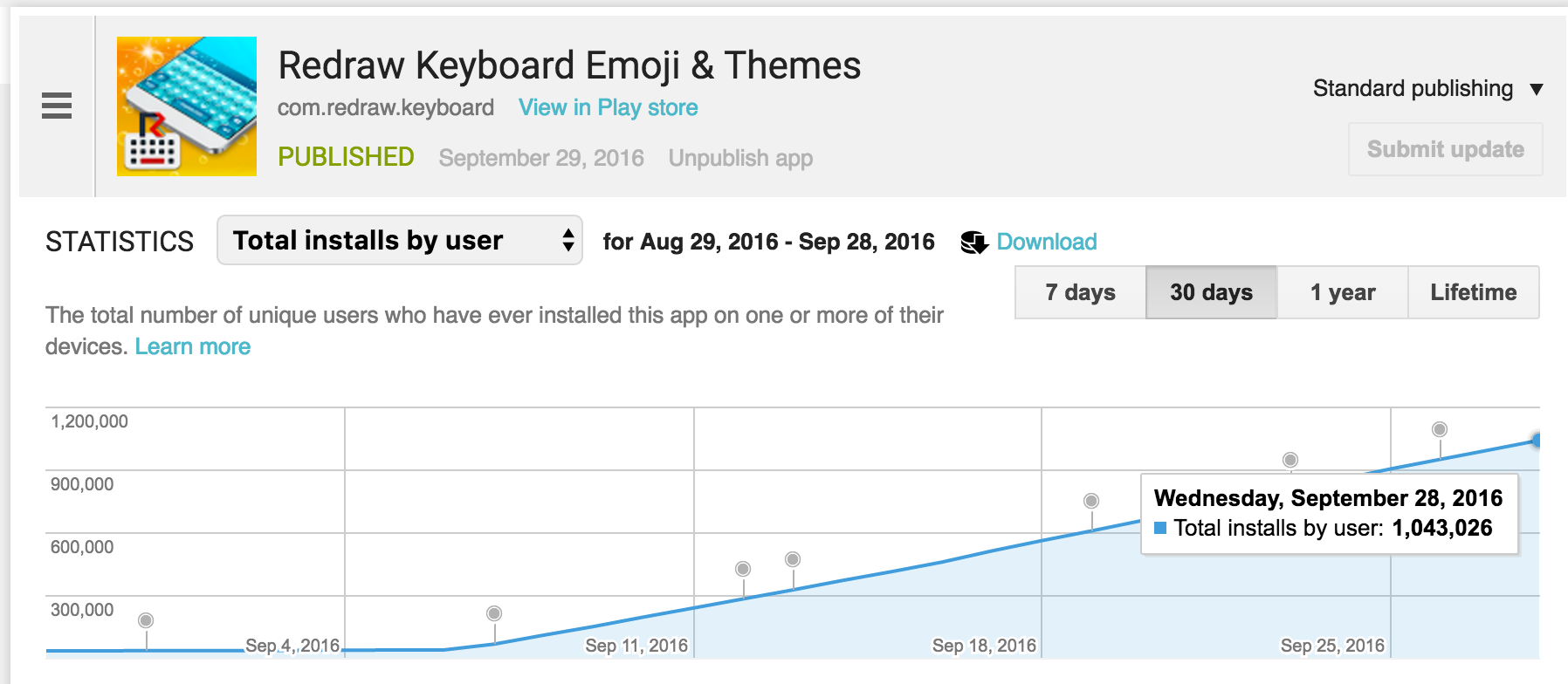Open the Total installs by user selector
This screenshot has width=1568, height=684.
coord(400,241)
